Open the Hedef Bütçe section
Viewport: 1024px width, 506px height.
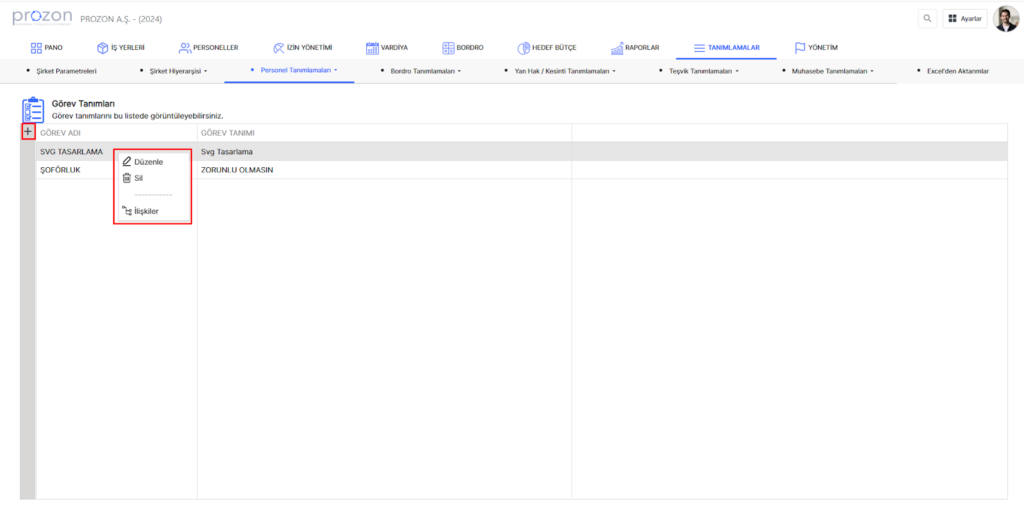[x=546, y=47]
